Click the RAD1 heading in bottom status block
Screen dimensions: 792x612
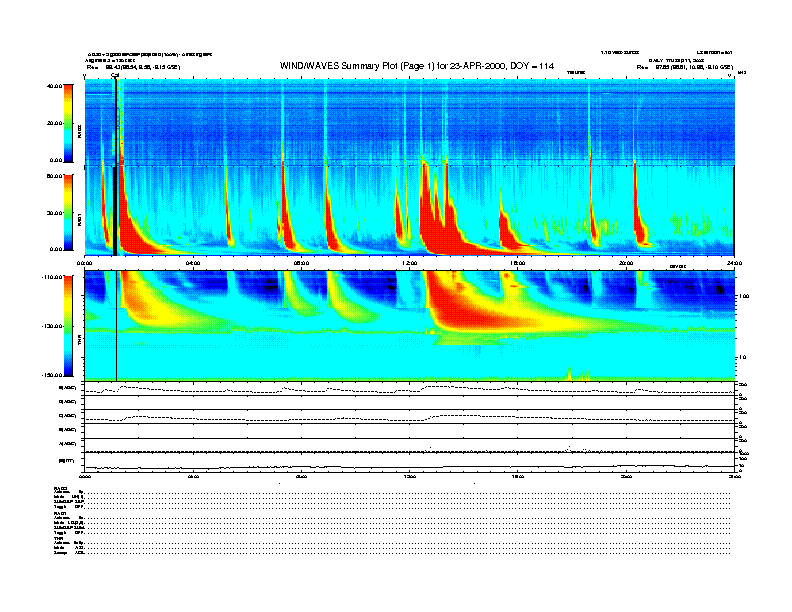pos(60,513)
